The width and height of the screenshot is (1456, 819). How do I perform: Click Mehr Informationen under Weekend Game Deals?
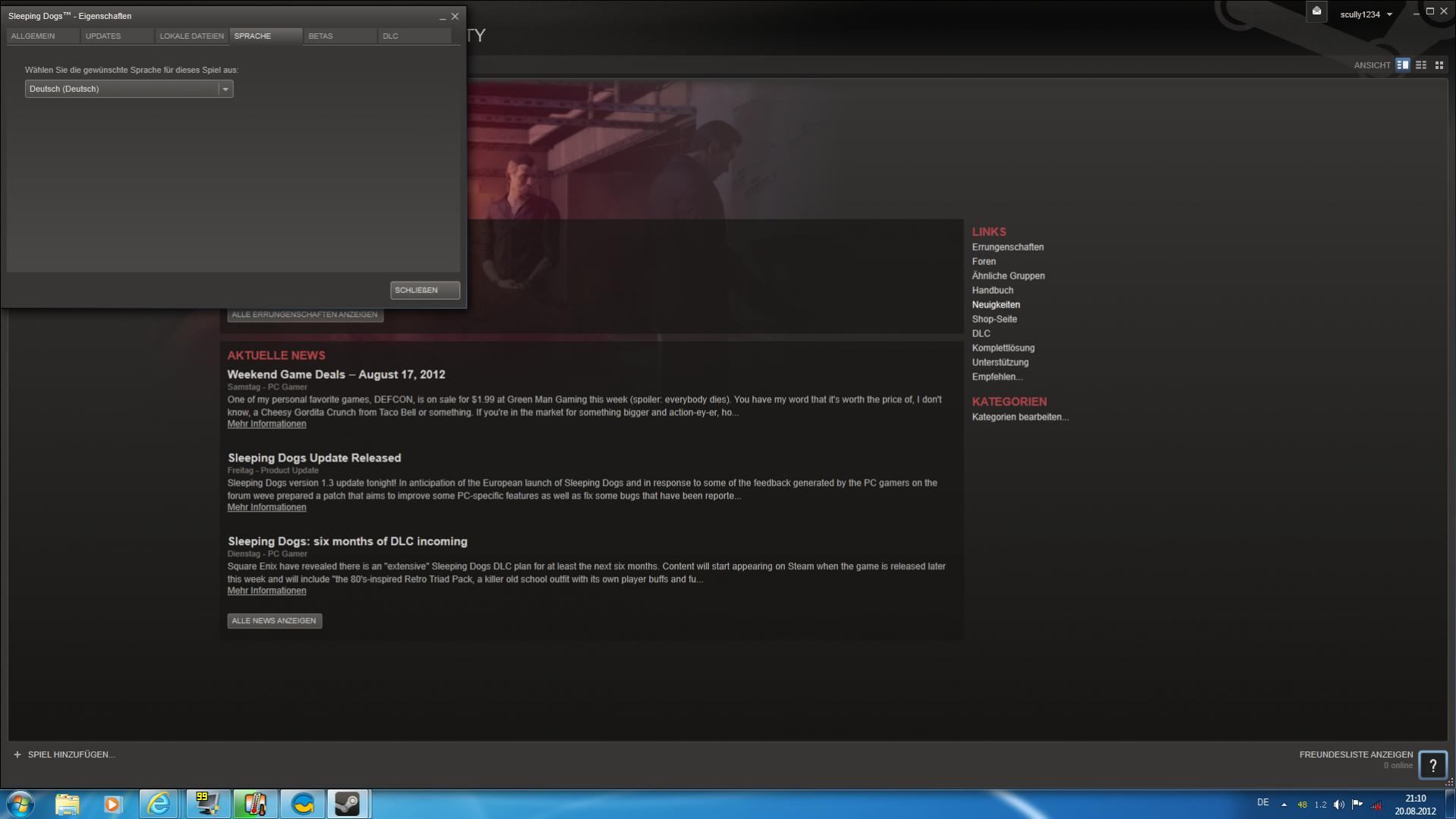click(x=266, y=424)
